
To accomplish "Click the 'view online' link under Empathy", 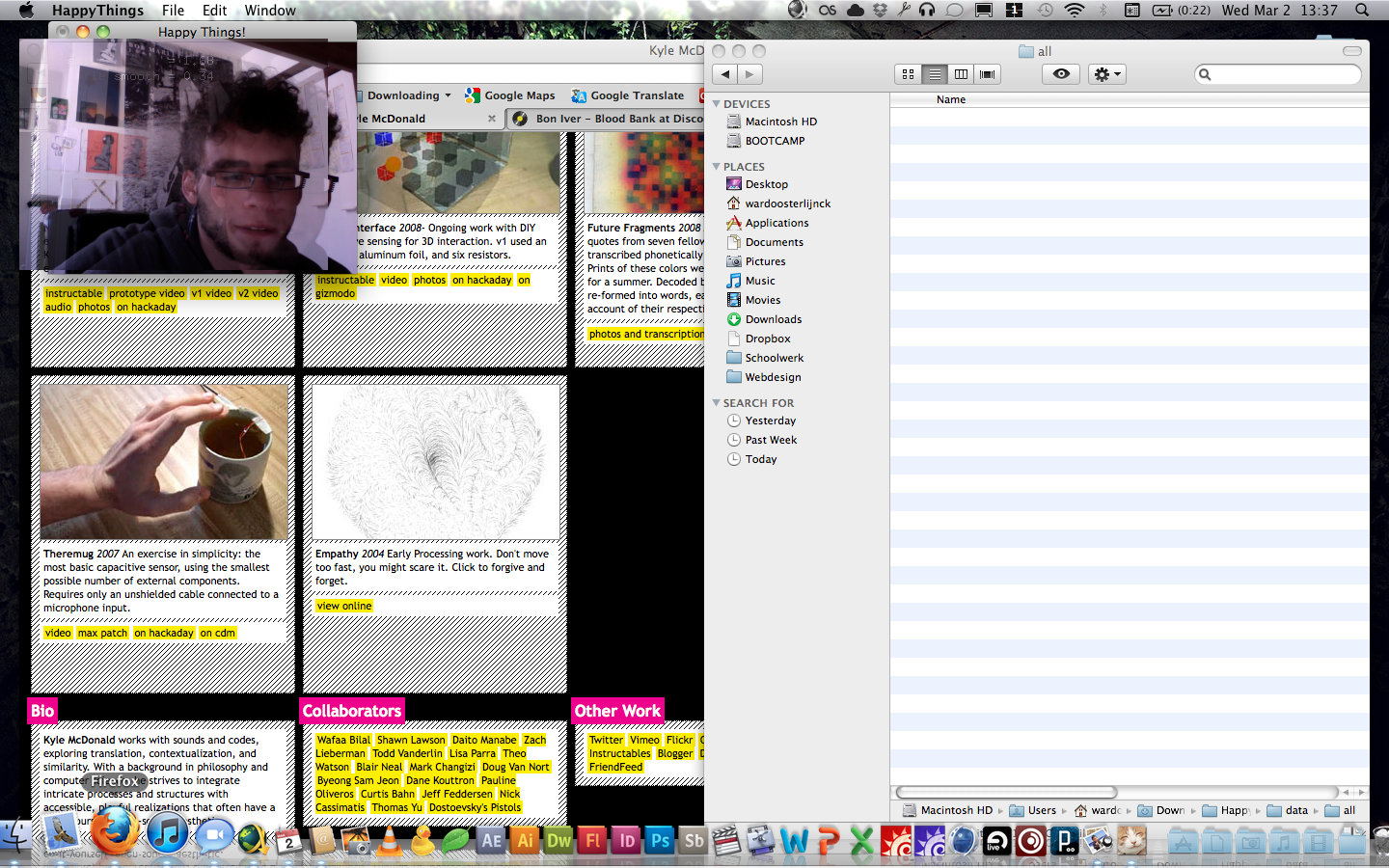I will point(343,607).
